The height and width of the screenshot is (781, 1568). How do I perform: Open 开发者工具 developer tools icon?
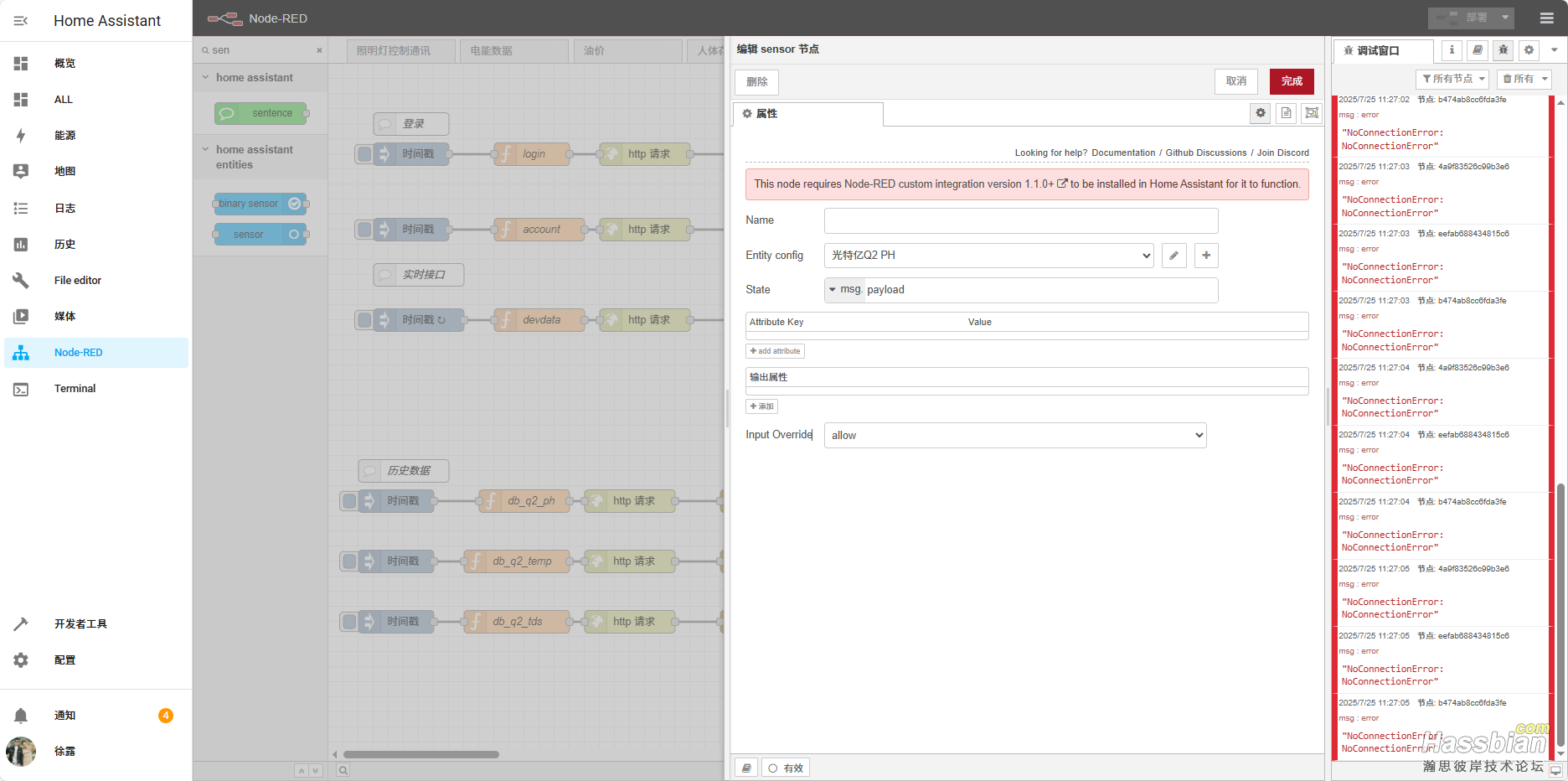21,624
